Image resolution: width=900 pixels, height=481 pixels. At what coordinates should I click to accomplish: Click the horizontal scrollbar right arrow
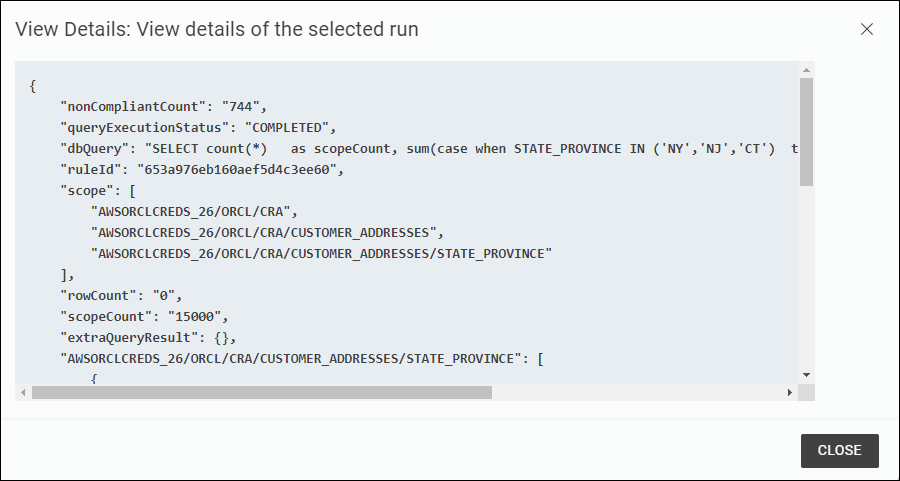pos(790,393)
